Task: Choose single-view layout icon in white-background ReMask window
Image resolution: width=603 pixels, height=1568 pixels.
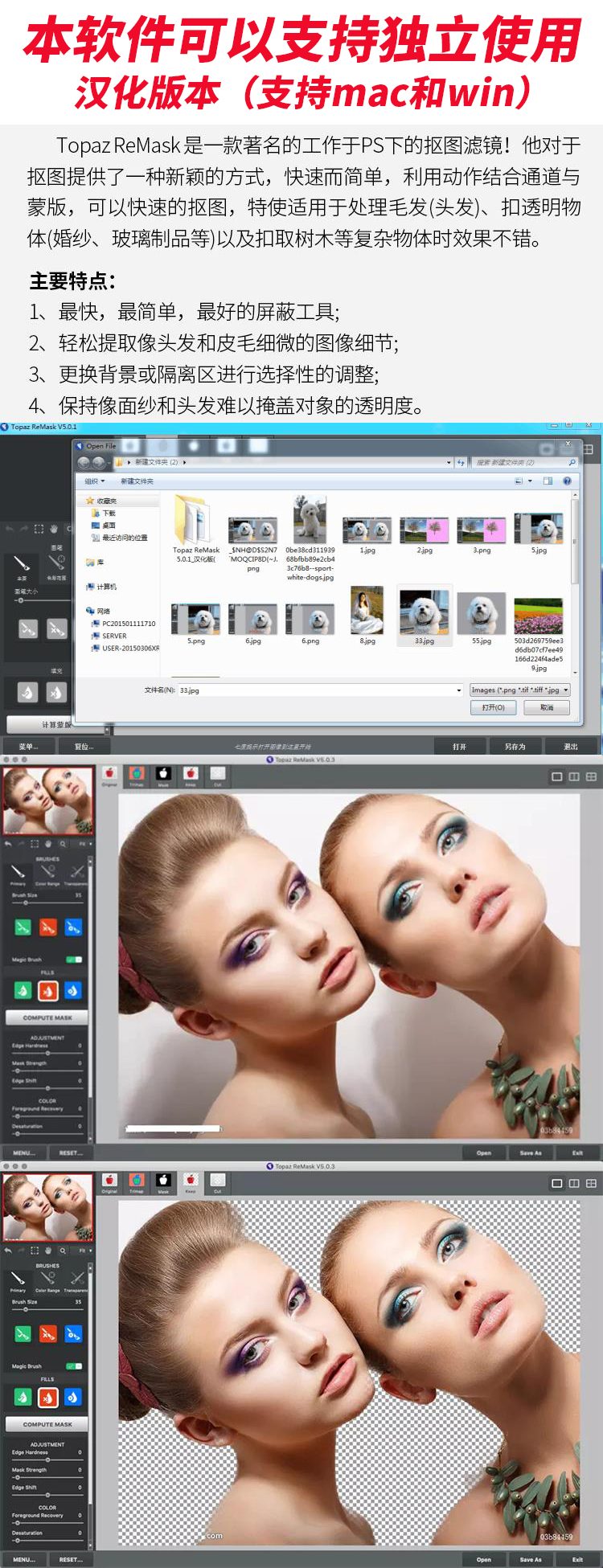Action: pos(556,776)
